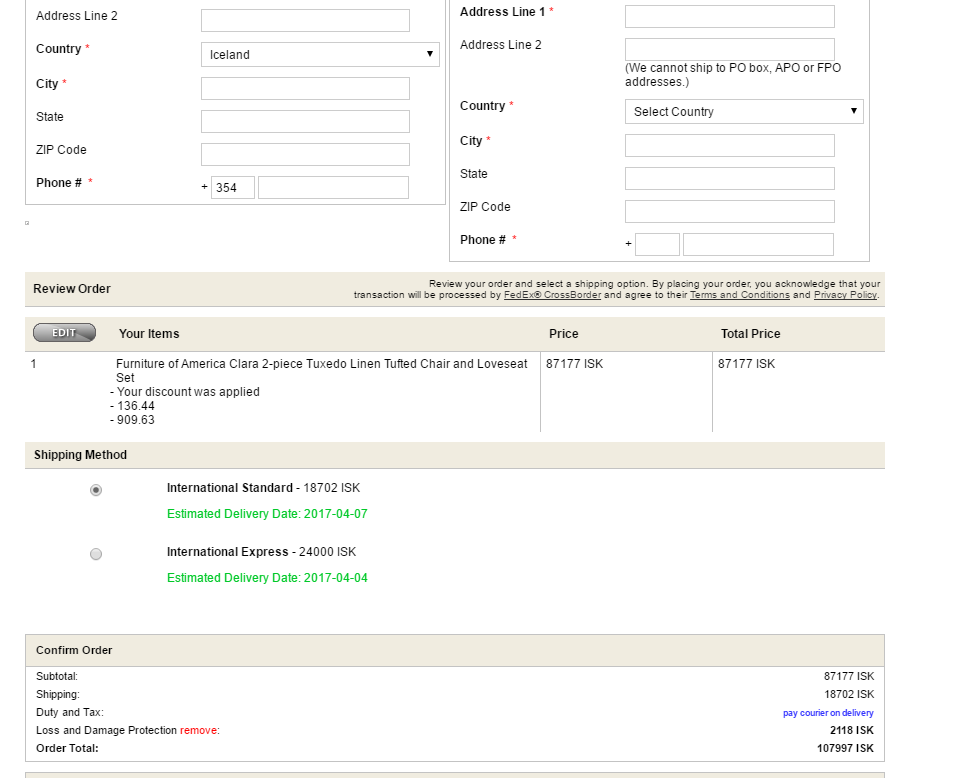Click the EDIT button beside Your Items
This screenshot has height=778, width=953.
(x=64, y=333)
